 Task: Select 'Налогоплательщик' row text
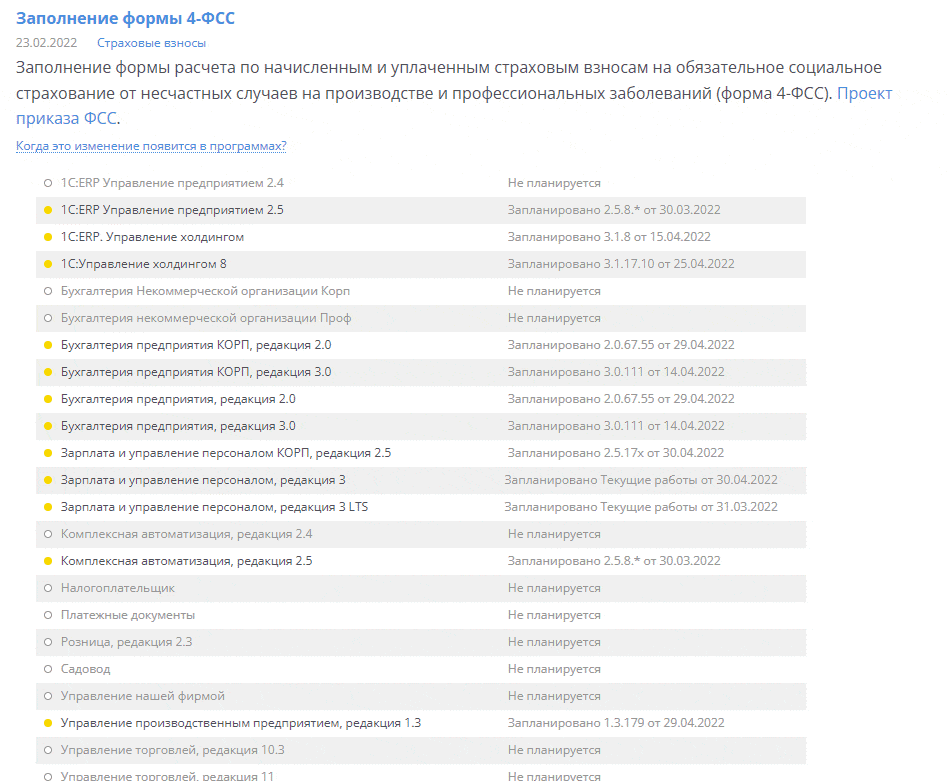[x=118, y=588]
